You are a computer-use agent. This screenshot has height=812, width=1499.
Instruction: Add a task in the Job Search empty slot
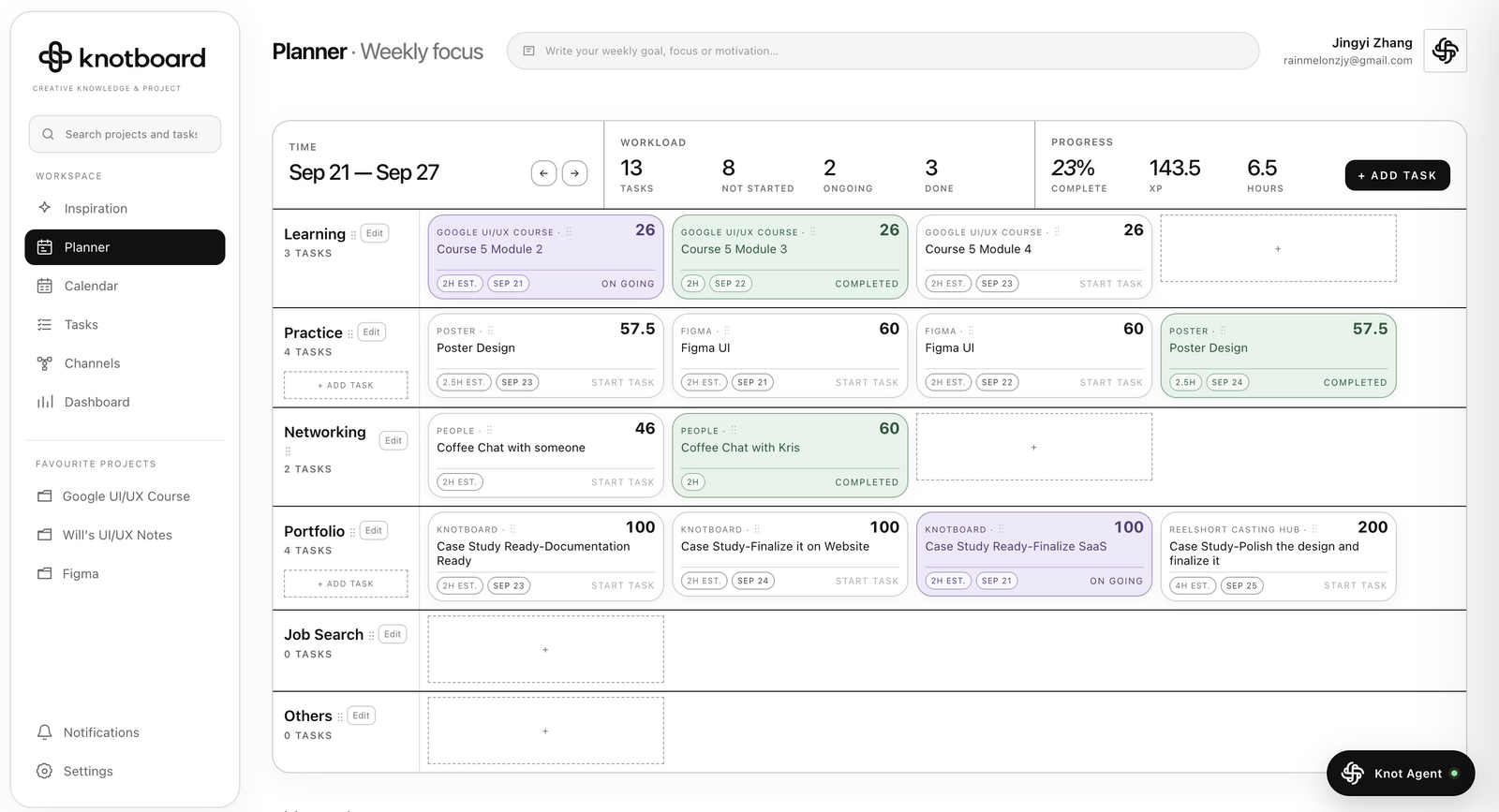(x=546, y=649)
